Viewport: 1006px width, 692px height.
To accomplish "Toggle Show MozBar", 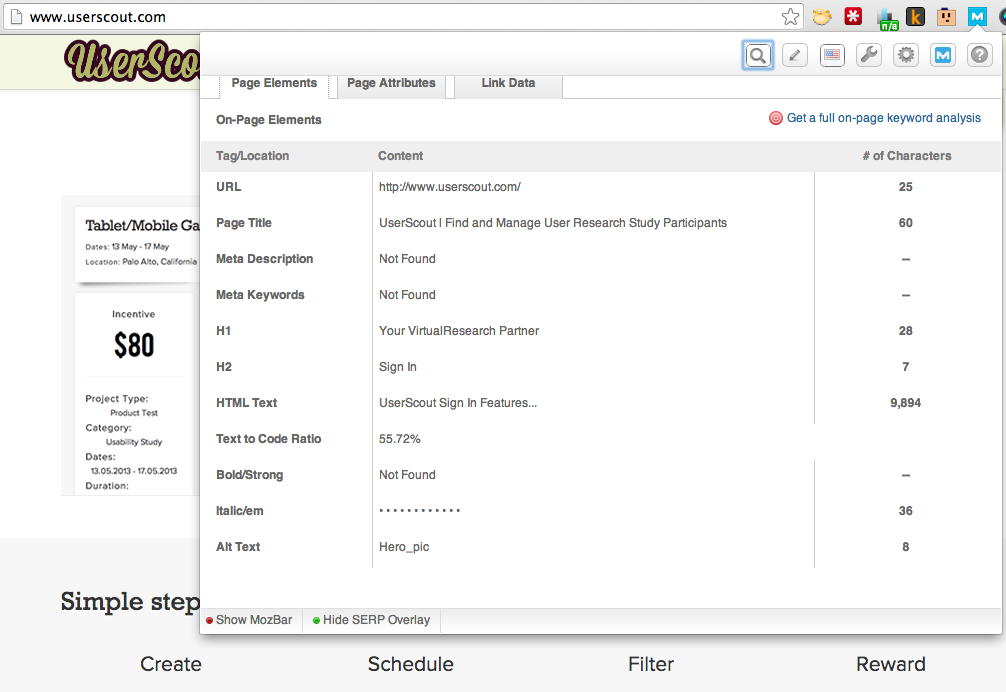I will tap(249, 620).
